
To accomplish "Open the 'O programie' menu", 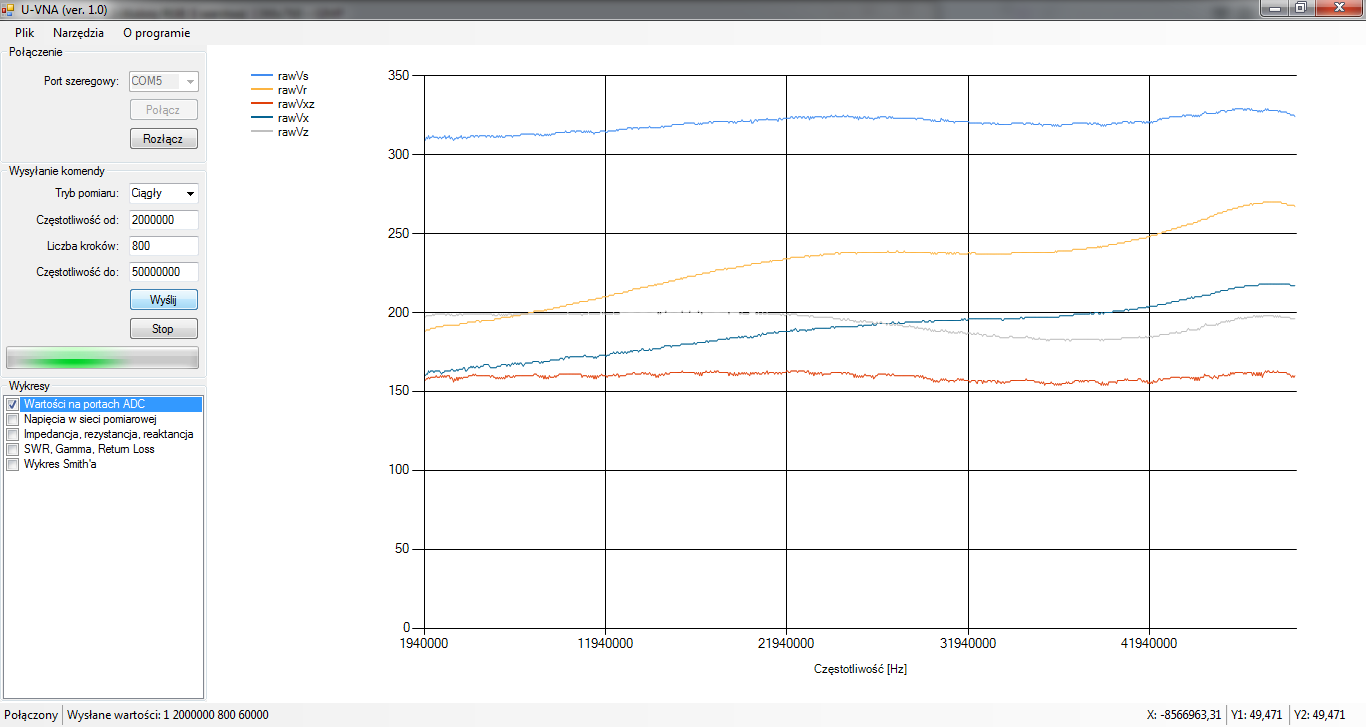I will [x=156, y=32].
